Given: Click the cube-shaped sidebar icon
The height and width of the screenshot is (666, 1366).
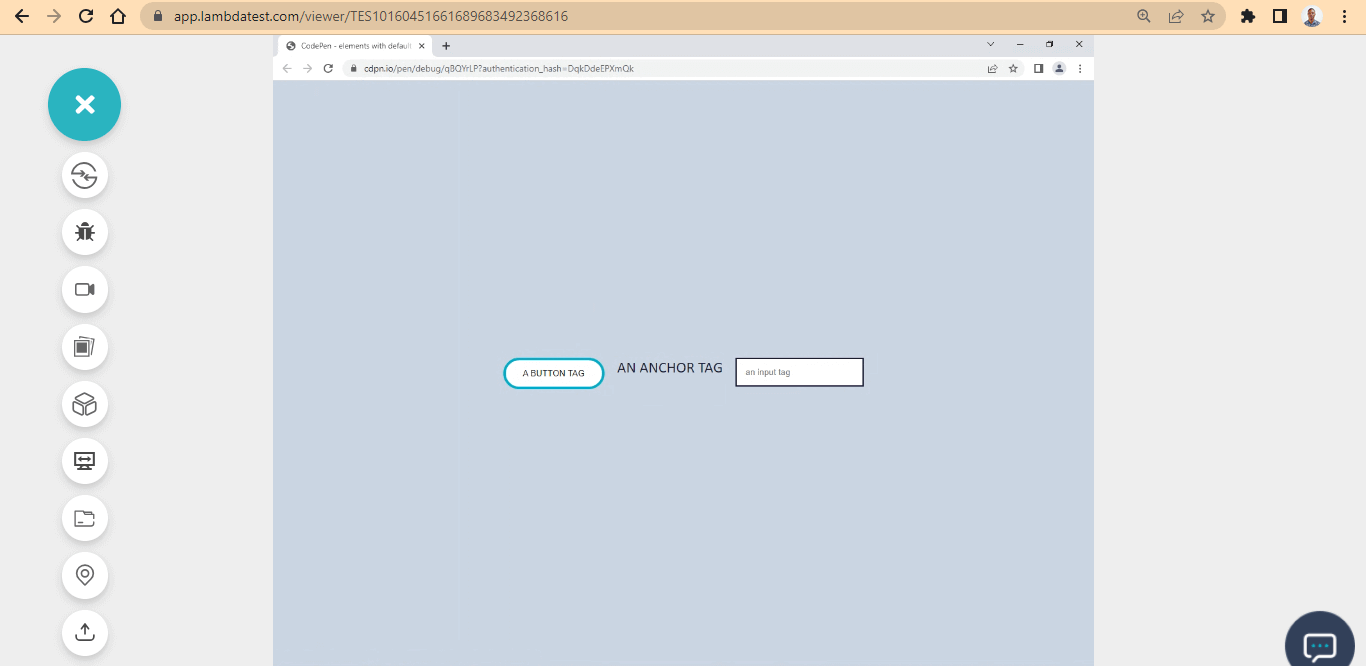Looking at the screenshot, I should pyautogui.click(x=85, y=404).
